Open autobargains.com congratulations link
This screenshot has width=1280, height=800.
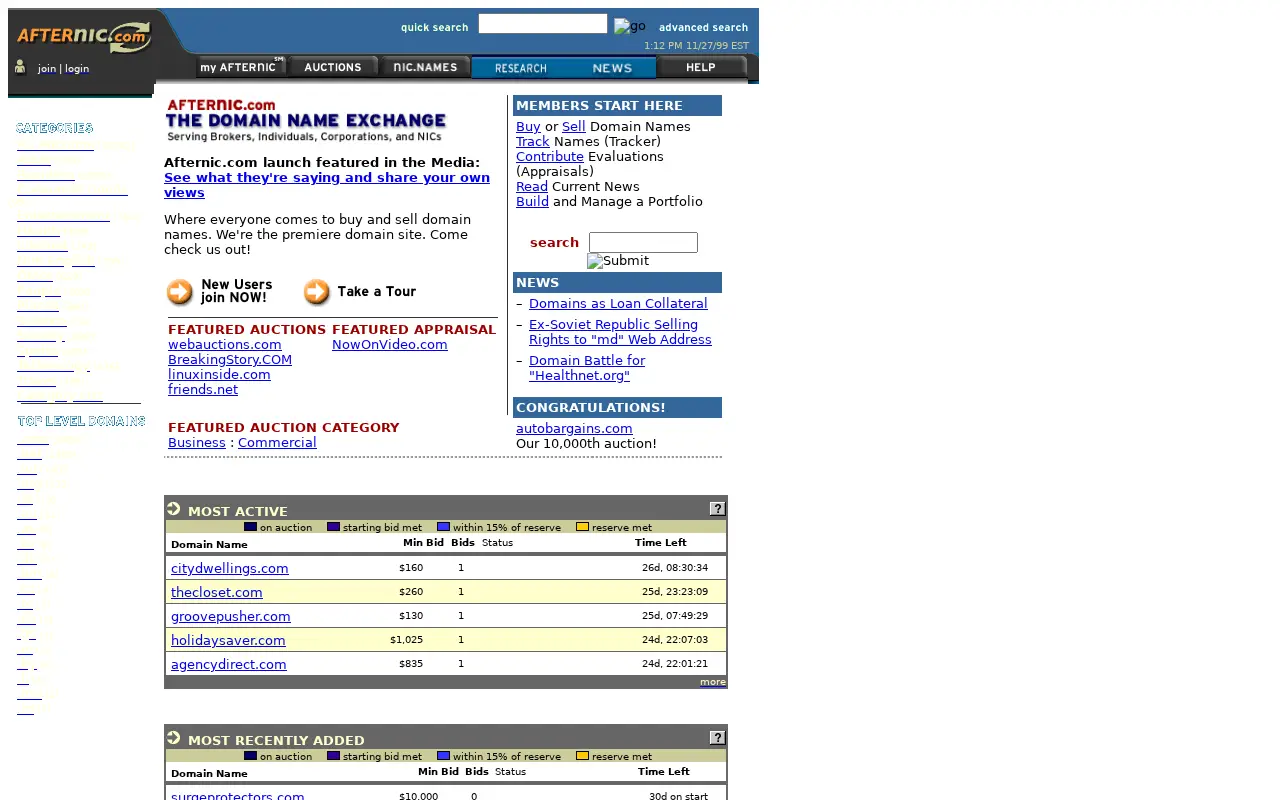tap(574, 428)
